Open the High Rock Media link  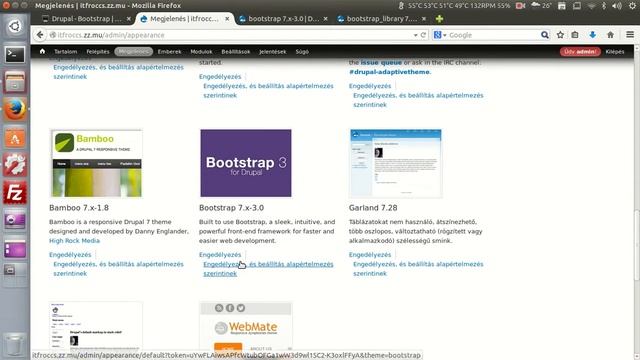point(74,241)
